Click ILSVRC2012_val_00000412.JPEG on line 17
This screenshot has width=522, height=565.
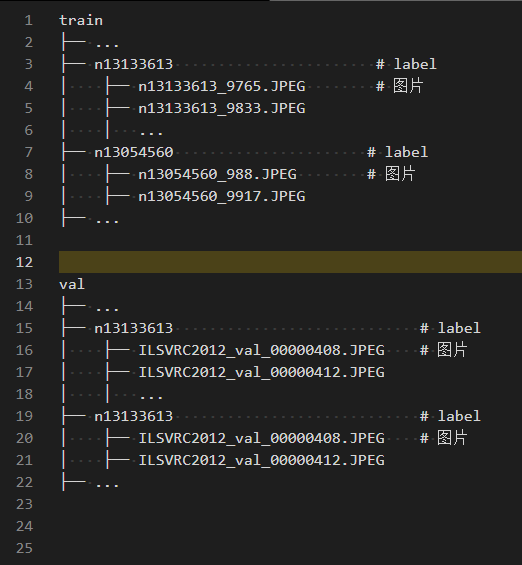pyautogui.click(x=262, y=372)
